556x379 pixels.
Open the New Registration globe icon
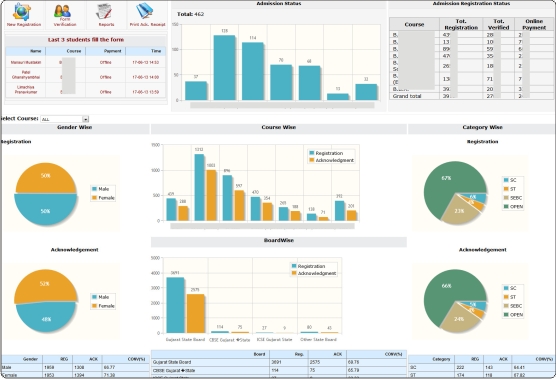click(x=22, y=11)
